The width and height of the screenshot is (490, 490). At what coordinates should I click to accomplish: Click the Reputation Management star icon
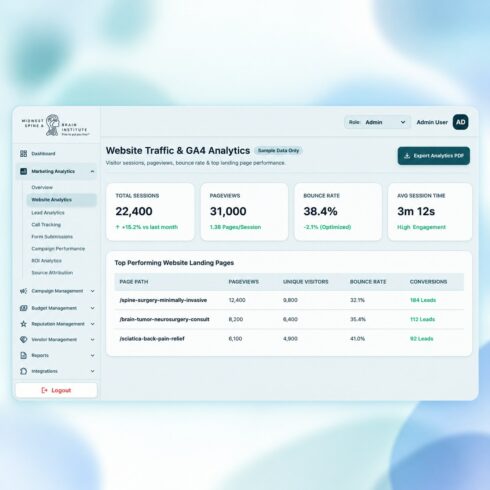tap(23, 324)
